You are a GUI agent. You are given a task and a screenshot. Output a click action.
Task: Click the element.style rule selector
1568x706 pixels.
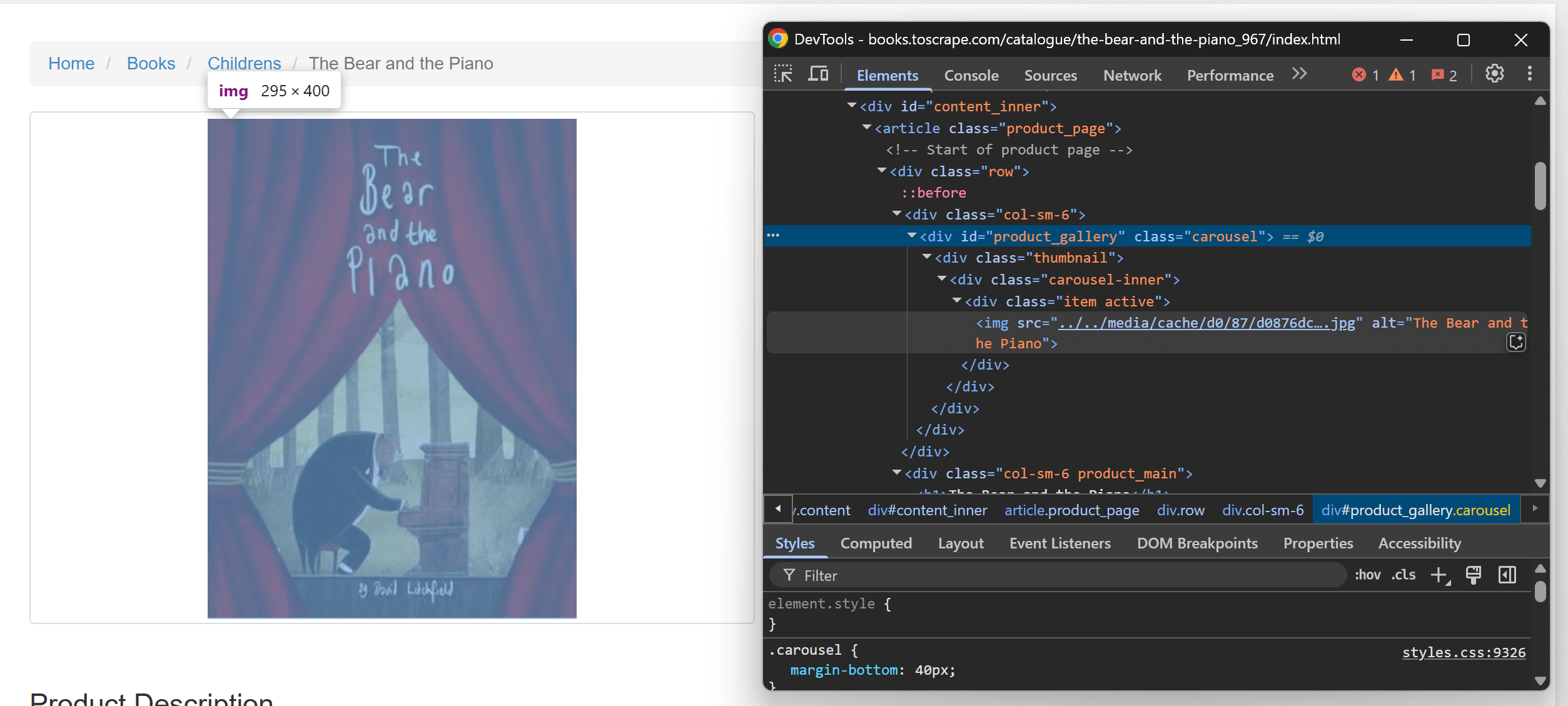[x=821, y=603]
